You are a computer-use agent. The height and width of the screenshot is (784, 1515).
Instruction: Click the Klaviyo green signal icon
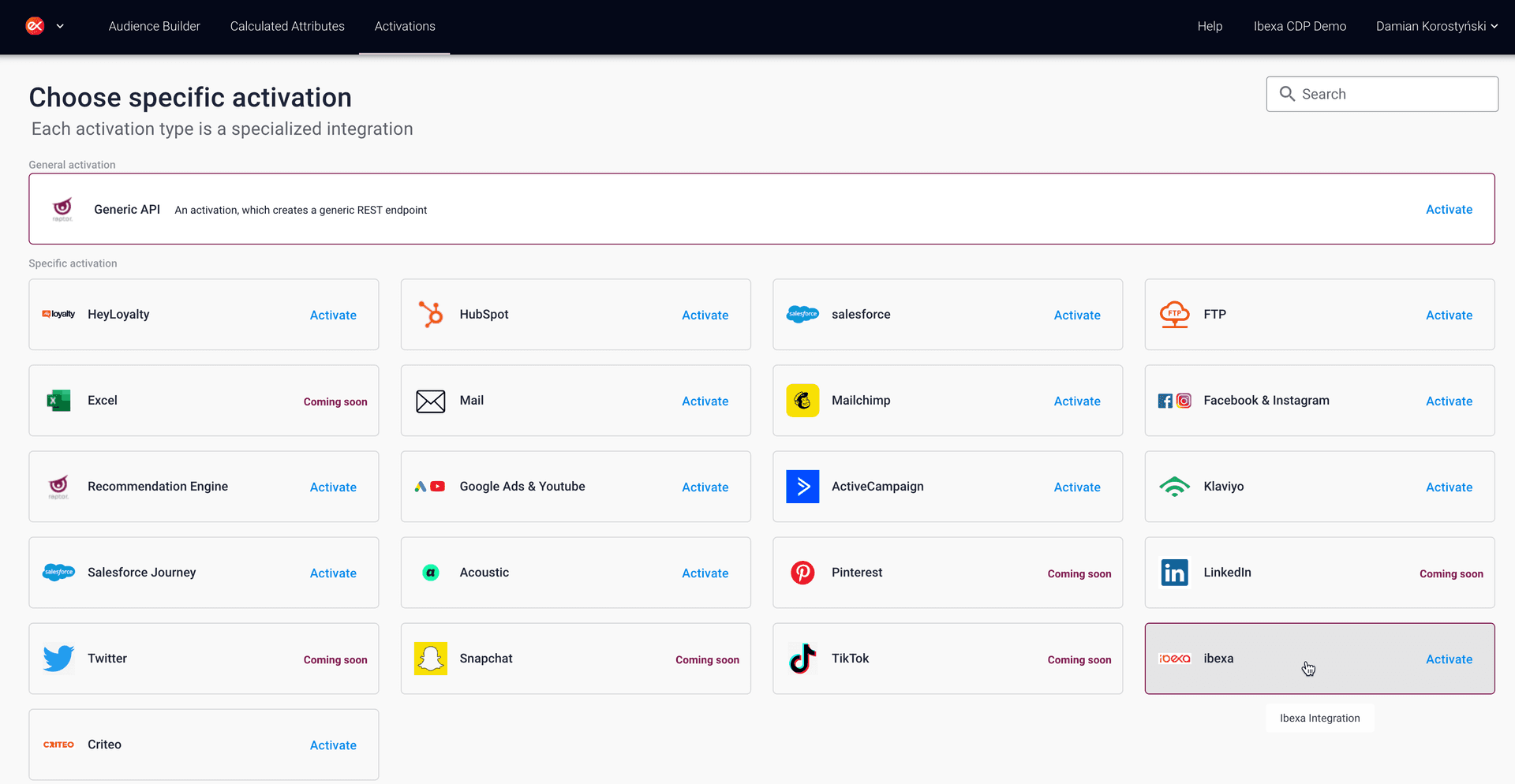[x=1174, y=487]
